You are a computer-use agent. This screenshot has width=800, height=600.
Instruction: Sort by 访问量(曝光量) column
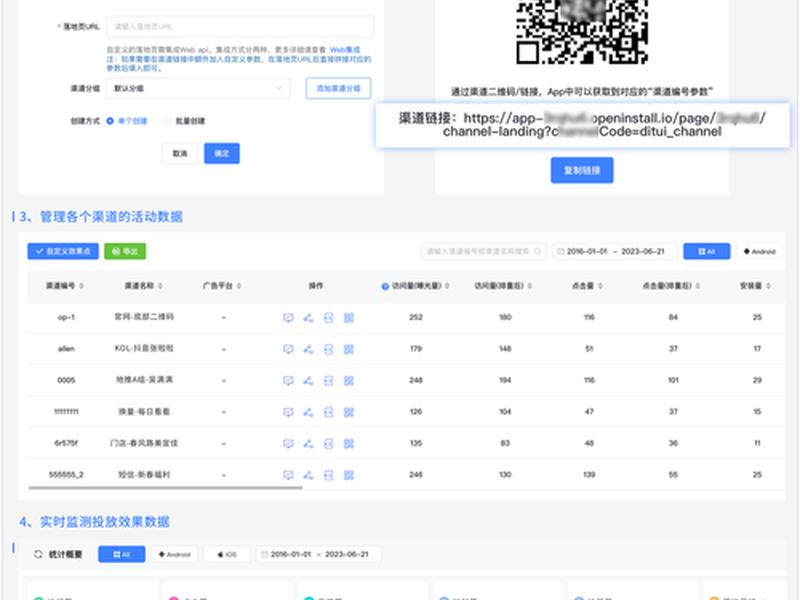[x=447, y=286]
